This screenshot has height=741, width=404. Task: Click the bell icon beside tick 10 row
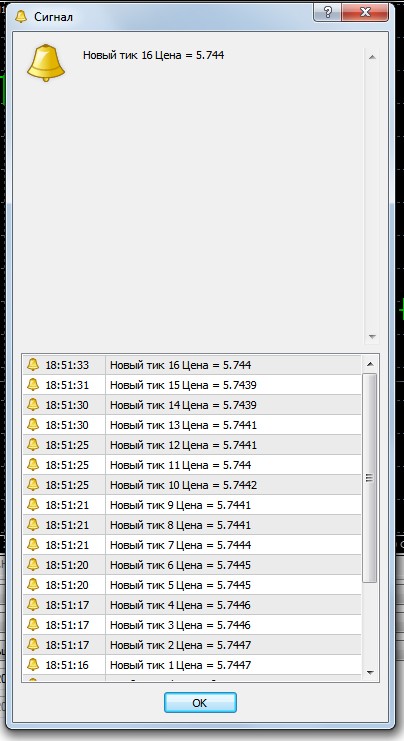pos(33,484)
